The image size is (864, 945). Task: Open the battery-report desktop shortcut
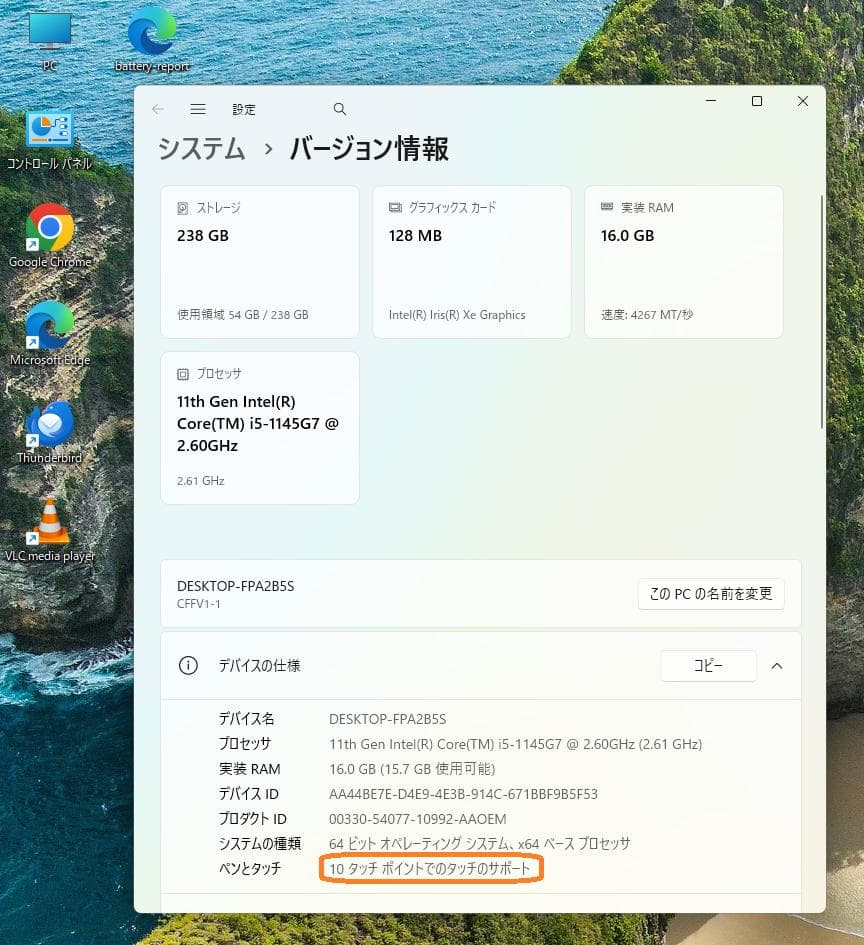click(150, 30)
